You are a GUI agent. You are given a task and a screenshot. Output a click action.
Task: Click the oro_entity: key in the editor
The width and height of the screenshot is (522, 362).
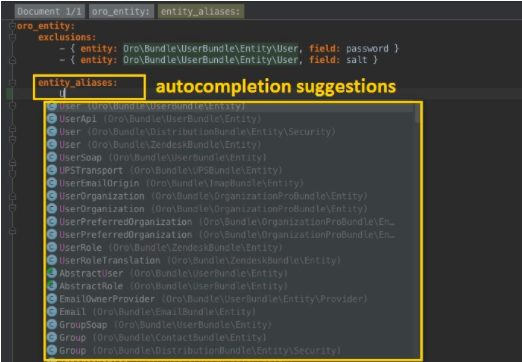click(46, 26)
